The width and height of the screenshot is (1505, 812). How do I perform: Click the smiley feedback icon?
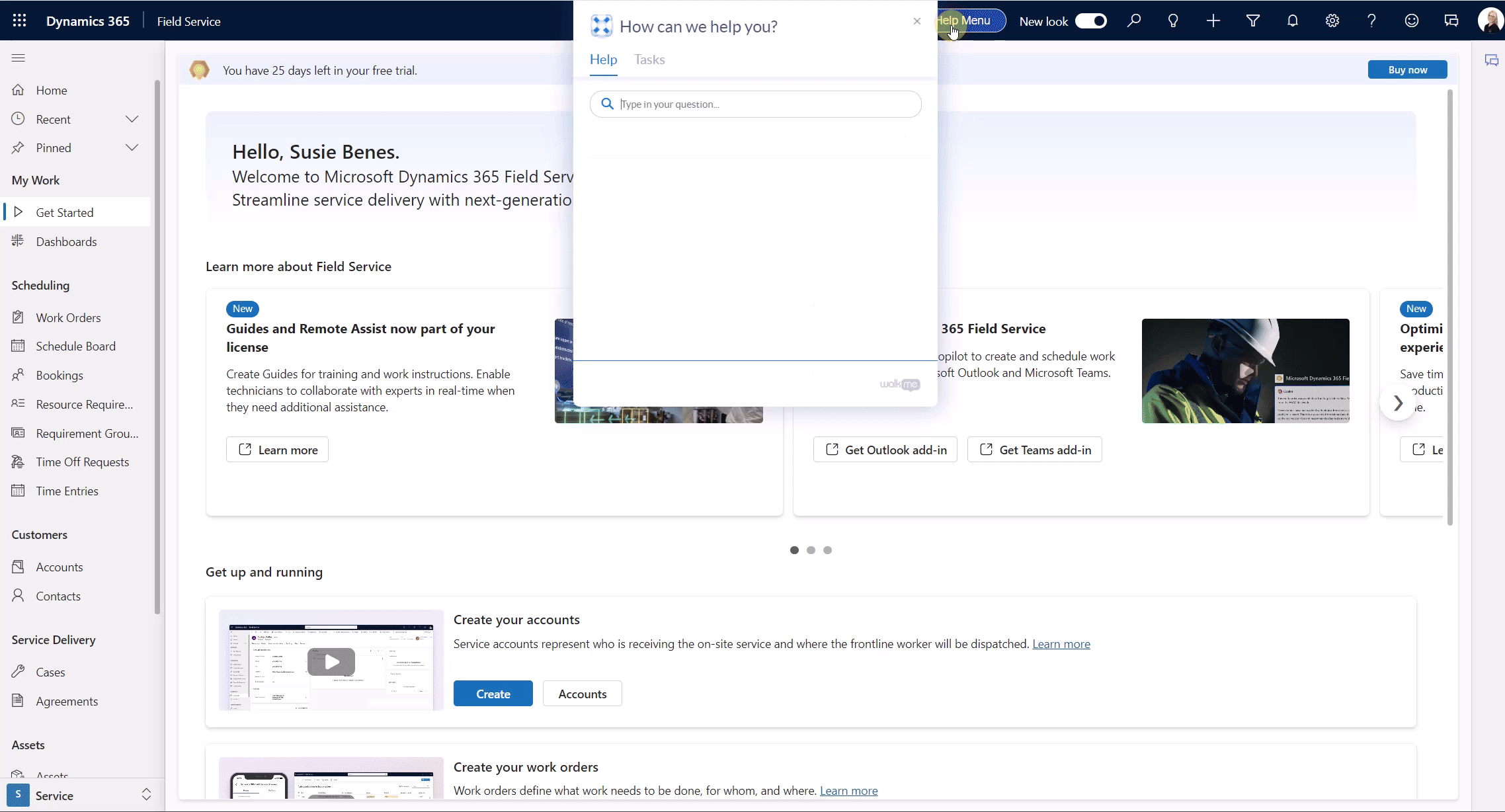tap(1411, 21)
